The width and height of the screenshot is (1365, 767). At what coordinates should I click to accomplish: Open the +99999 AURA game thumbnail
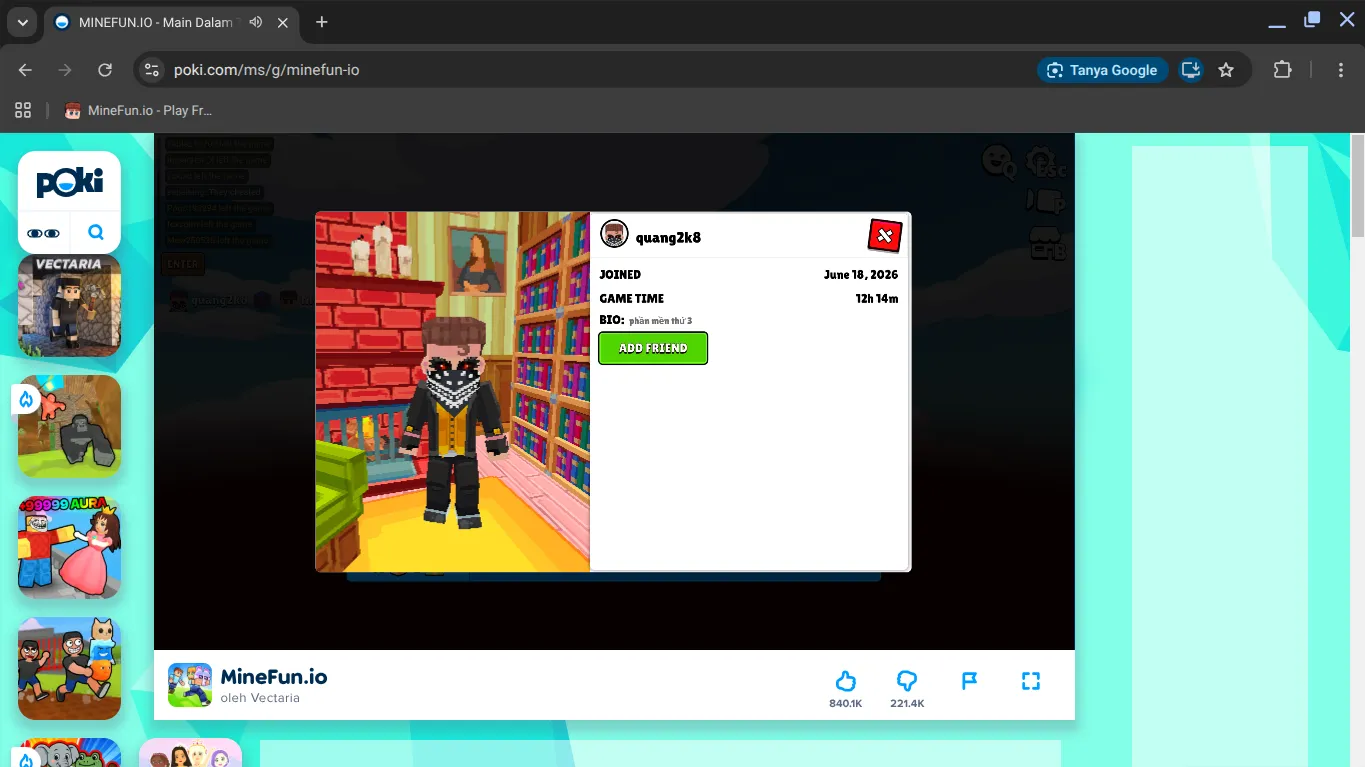[x=69, y=548]
